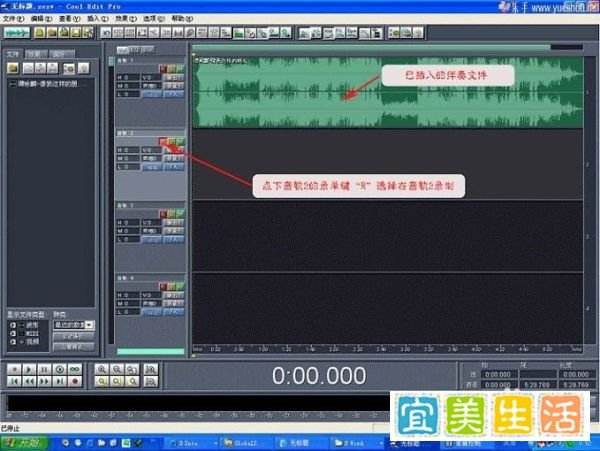Screen dimensions: 600x451
Task: Toggle the Loop play button
Action: click(x=75, y=370)
